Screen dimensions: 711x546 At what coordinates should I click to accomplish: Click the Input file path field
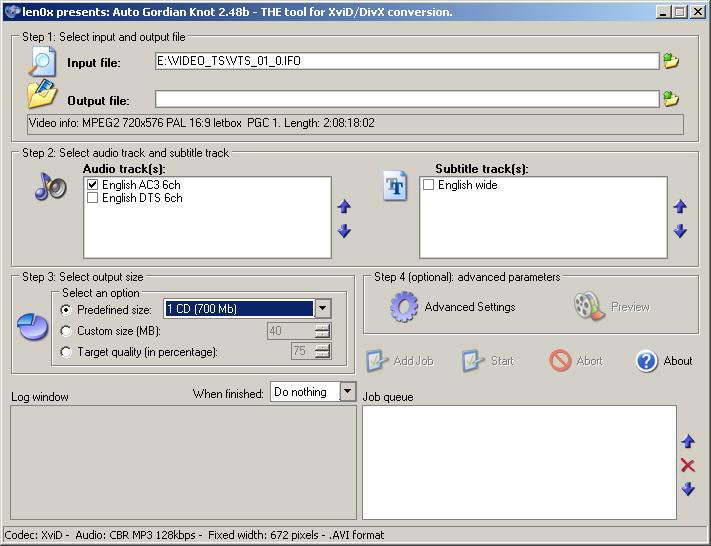(407, 61)
